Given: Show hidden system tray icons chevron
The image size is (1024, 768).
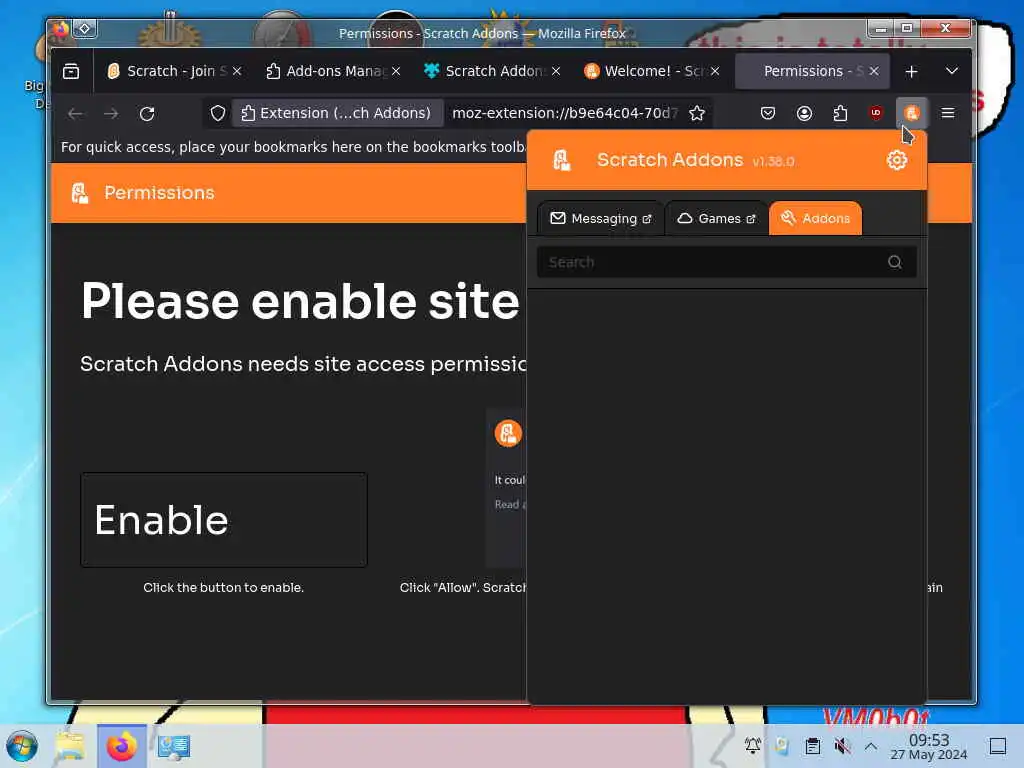Looking at the screenshot, I should [871, 746].
